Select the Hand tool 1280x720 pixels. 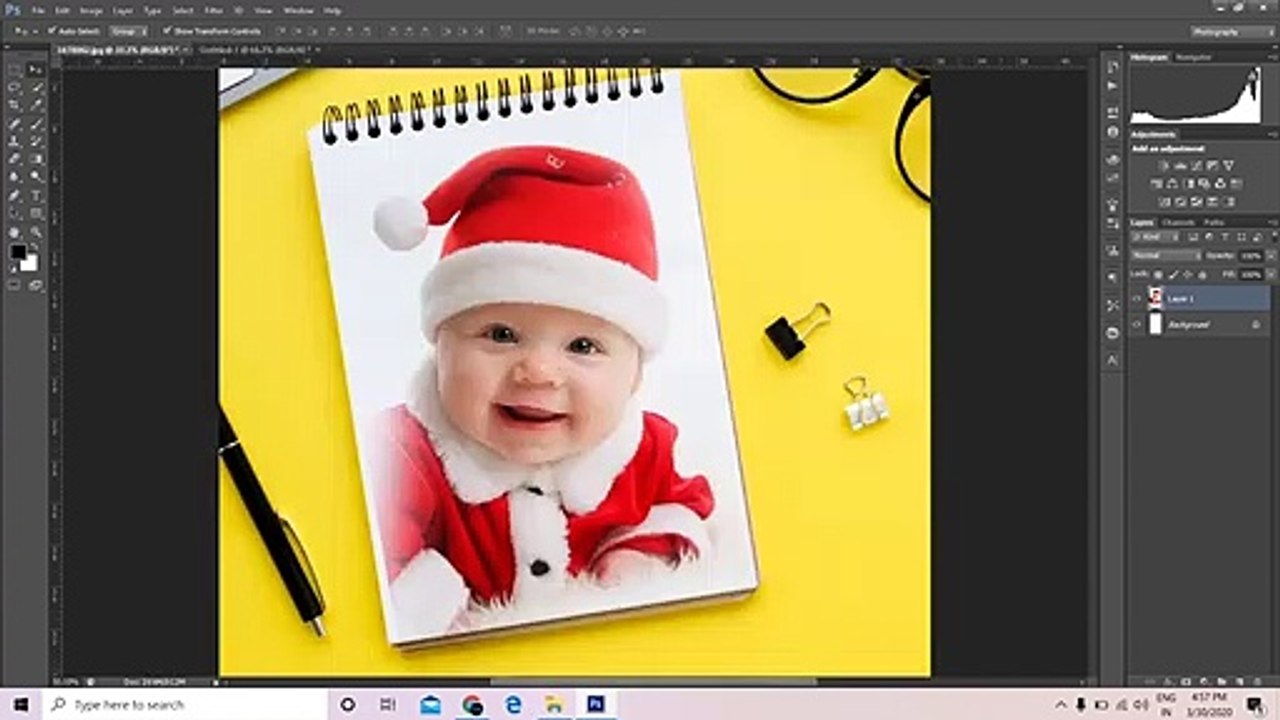14,231
